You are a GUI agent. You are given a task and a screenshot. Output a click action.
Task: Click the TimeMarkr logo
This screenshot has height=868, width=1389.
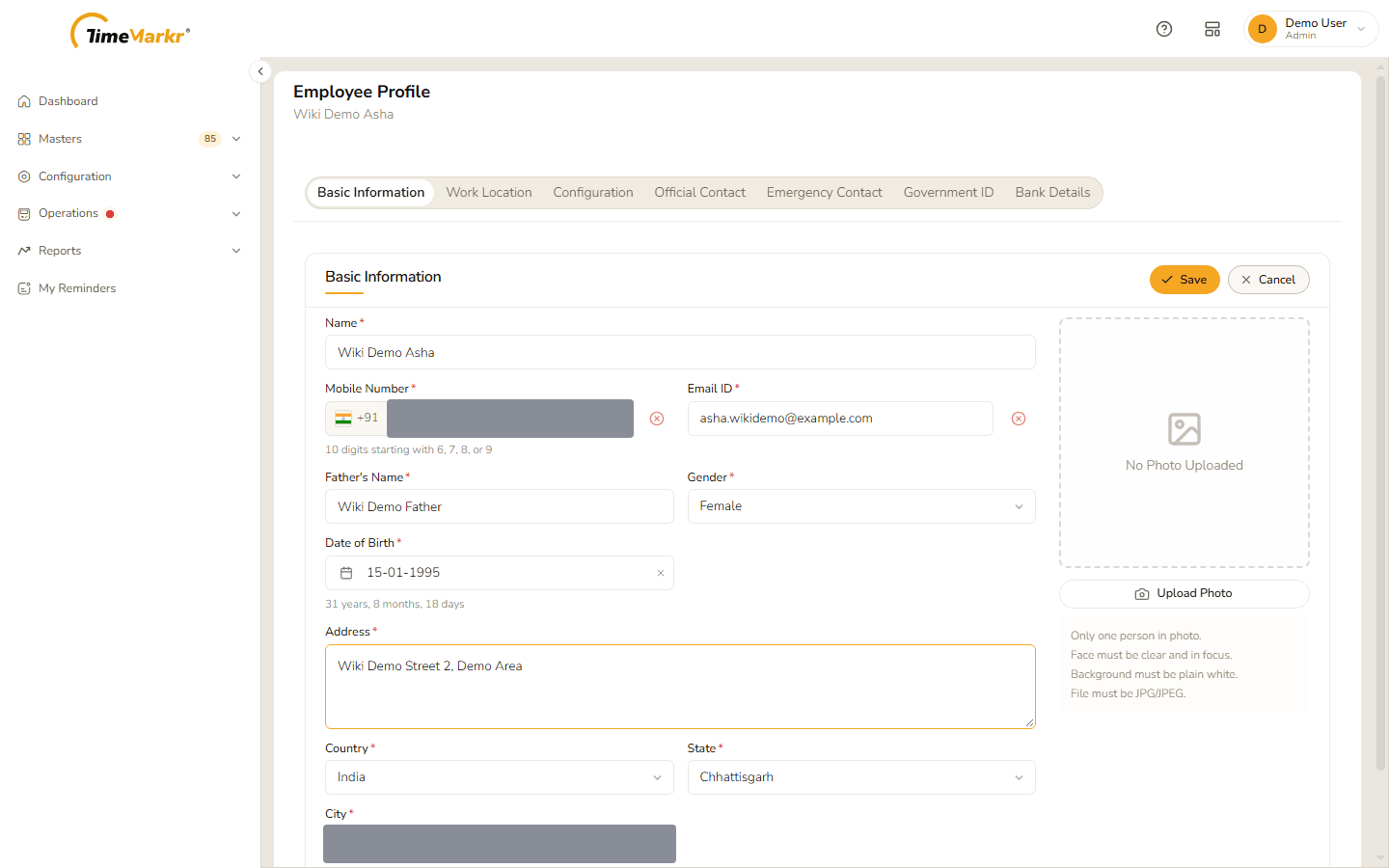(x=130, y=32)
